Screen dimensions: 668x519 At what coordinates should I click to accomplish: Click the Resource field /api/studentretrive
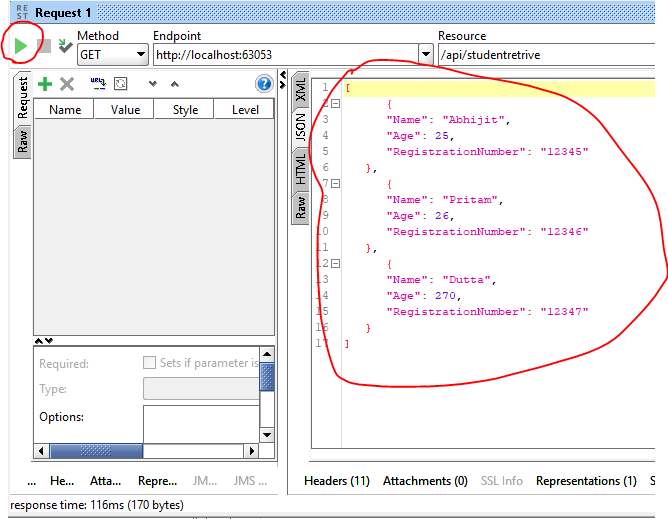tap(547, 55)
